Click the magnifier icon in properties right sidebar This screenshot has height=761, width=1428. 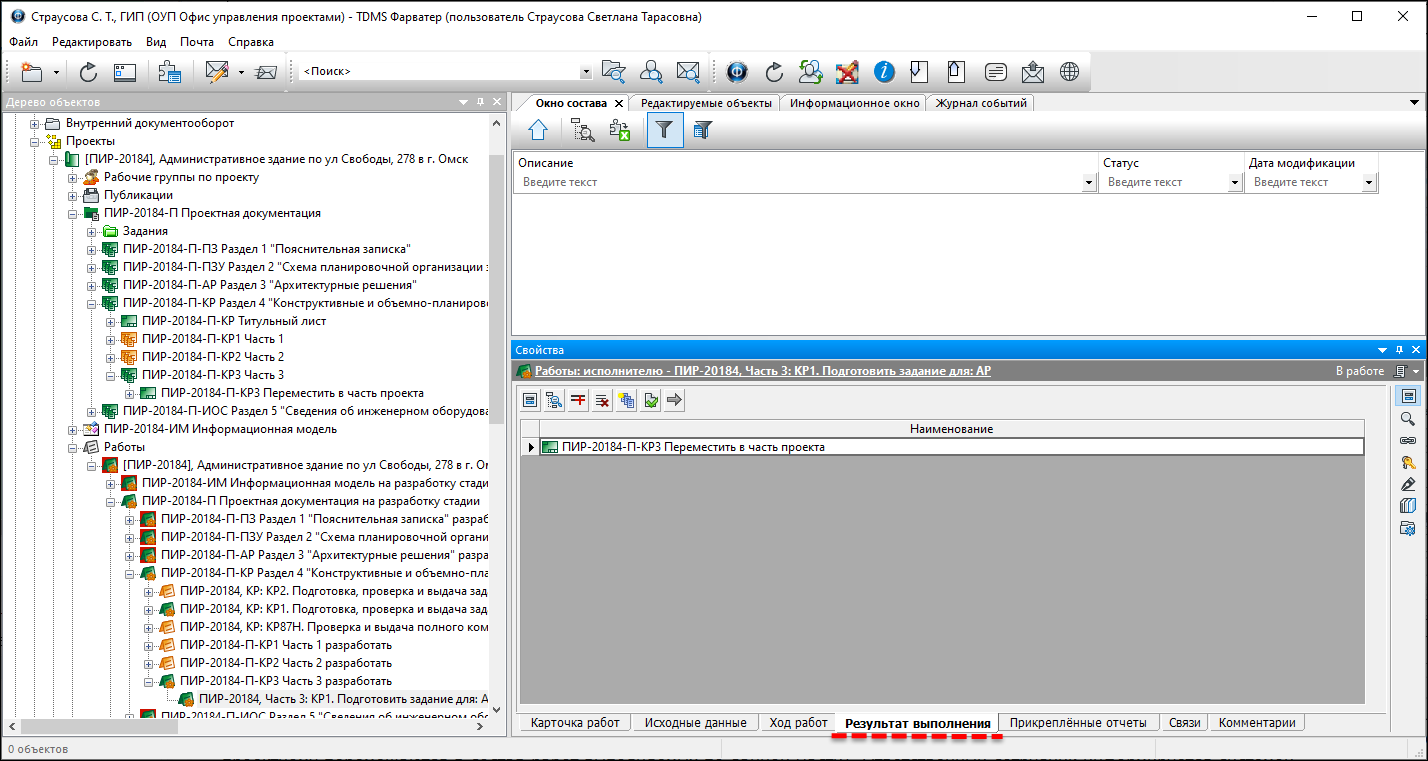(x=1407, y=419)
